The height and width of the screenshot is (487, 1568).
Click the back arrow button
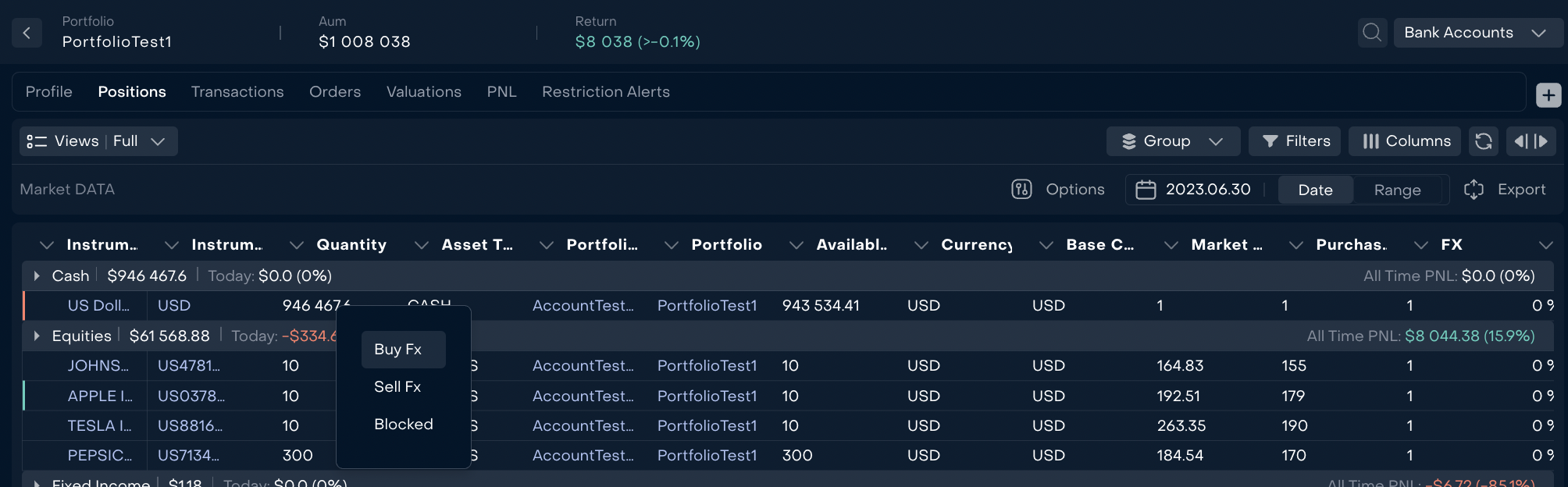point(27,33)
